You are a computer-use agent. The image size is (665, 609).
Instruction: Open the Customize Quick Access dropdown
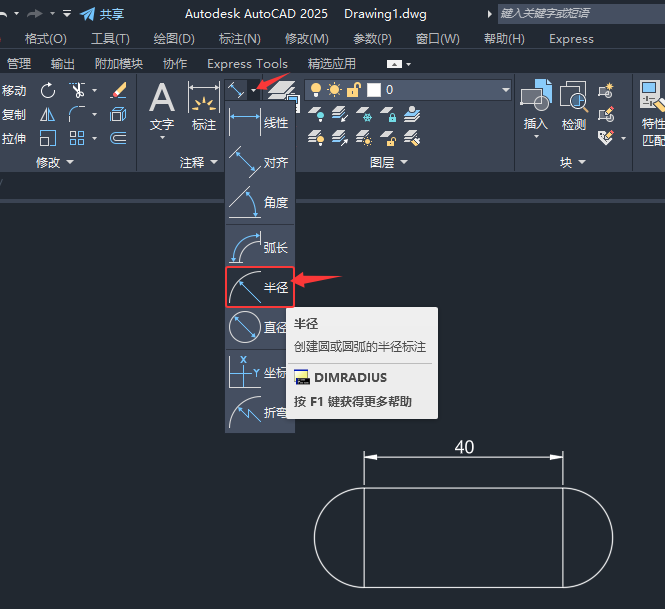pyautogui.click(x=67, y=14)
